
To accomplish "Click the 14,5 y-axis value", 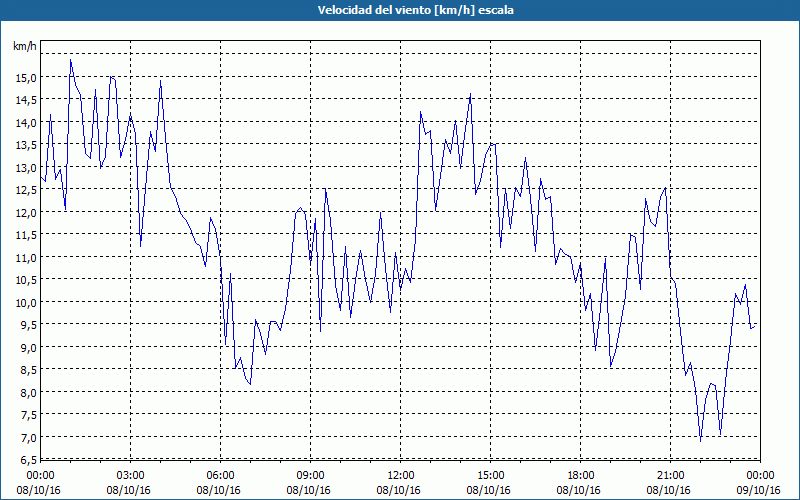I will click(26, 100).
